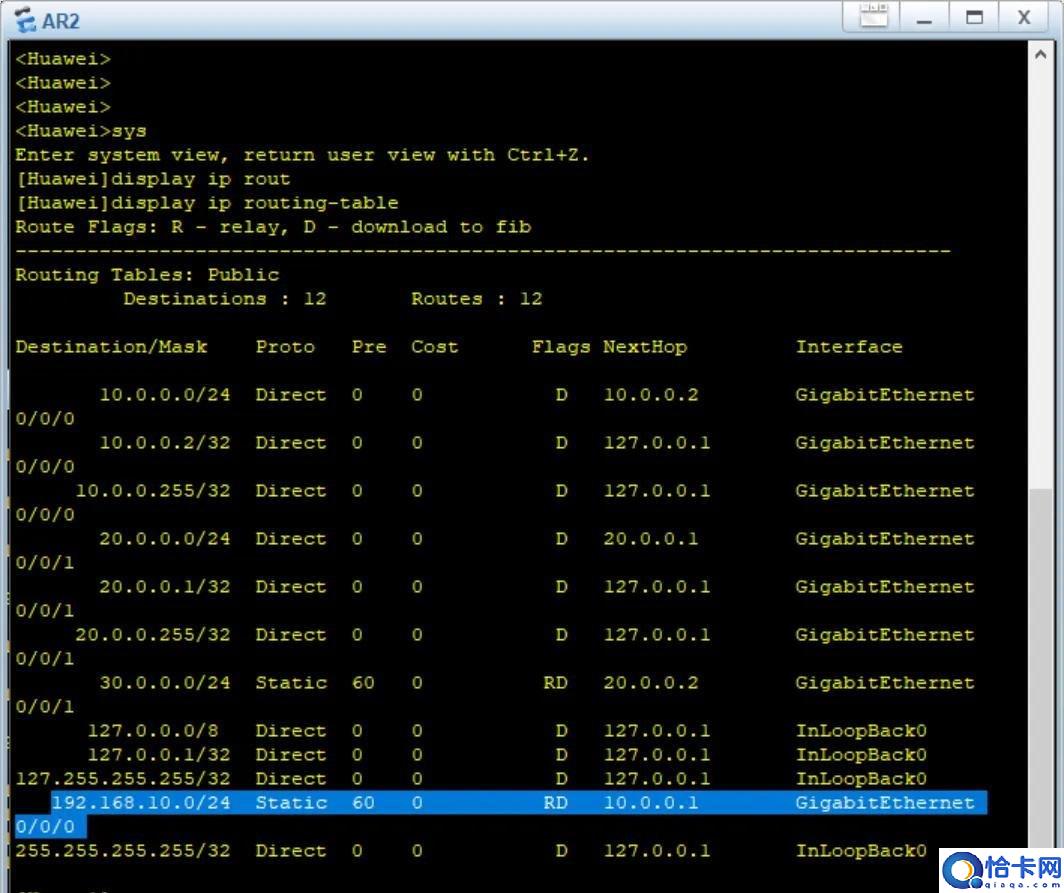Click the highlighted 0/0/0 wrapped interface text
Screen dimensions: 1064x893
coord(45,826)
